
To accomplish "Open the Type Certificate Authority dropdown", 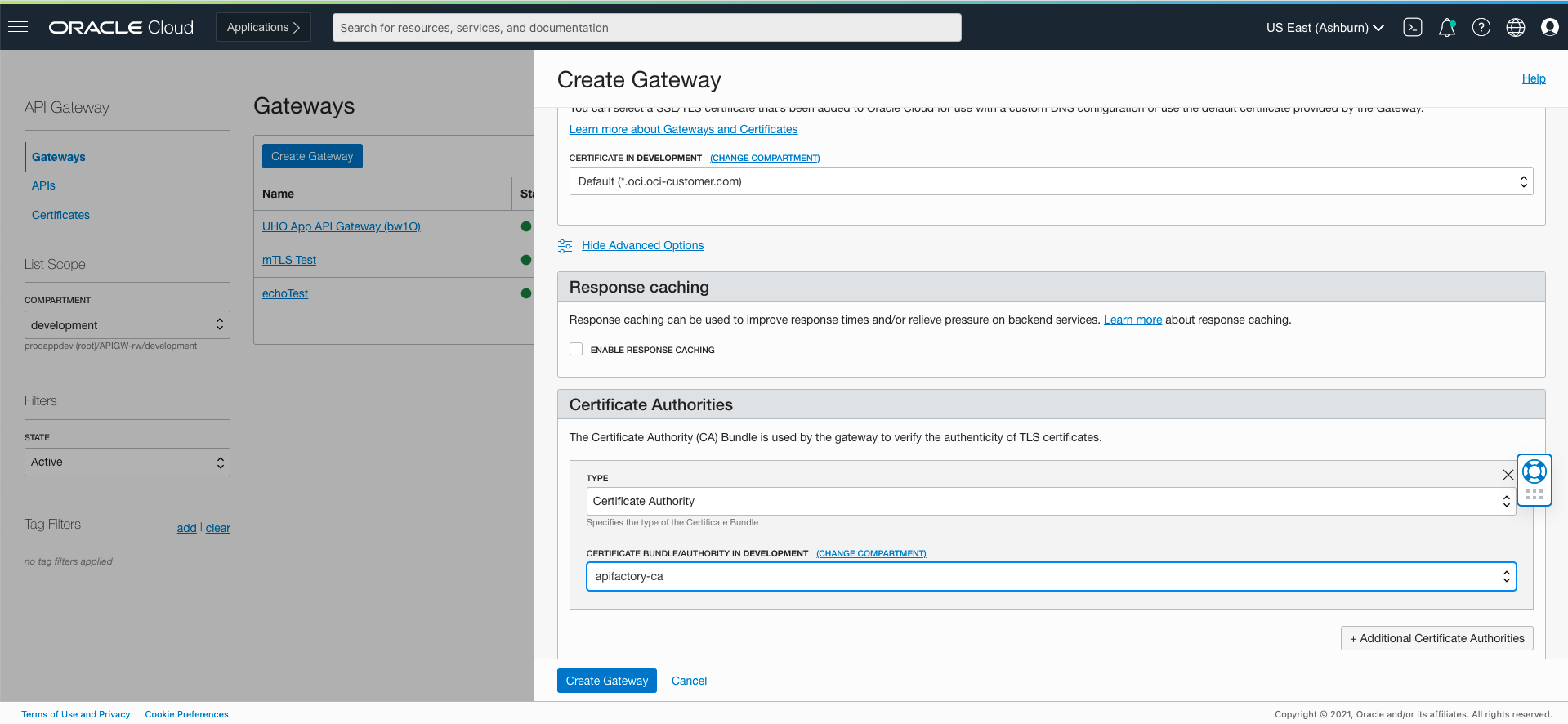I will [x=1051, y=501].
